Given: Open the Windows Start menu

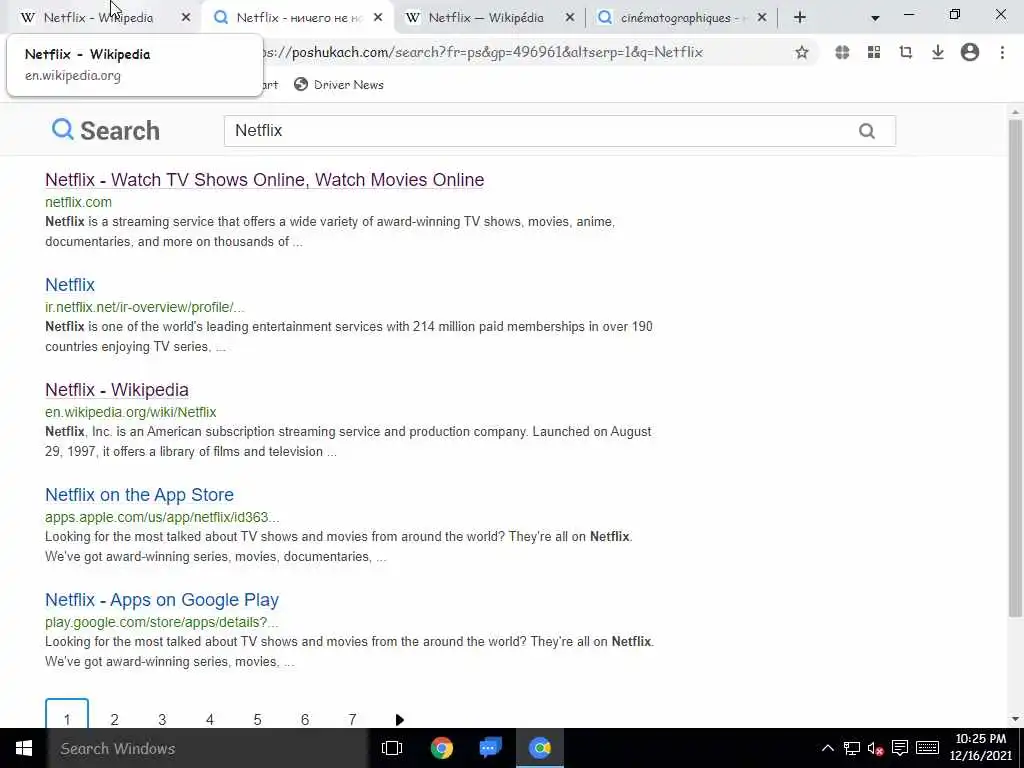Looking at the screenshot, I should coord(24,748).
